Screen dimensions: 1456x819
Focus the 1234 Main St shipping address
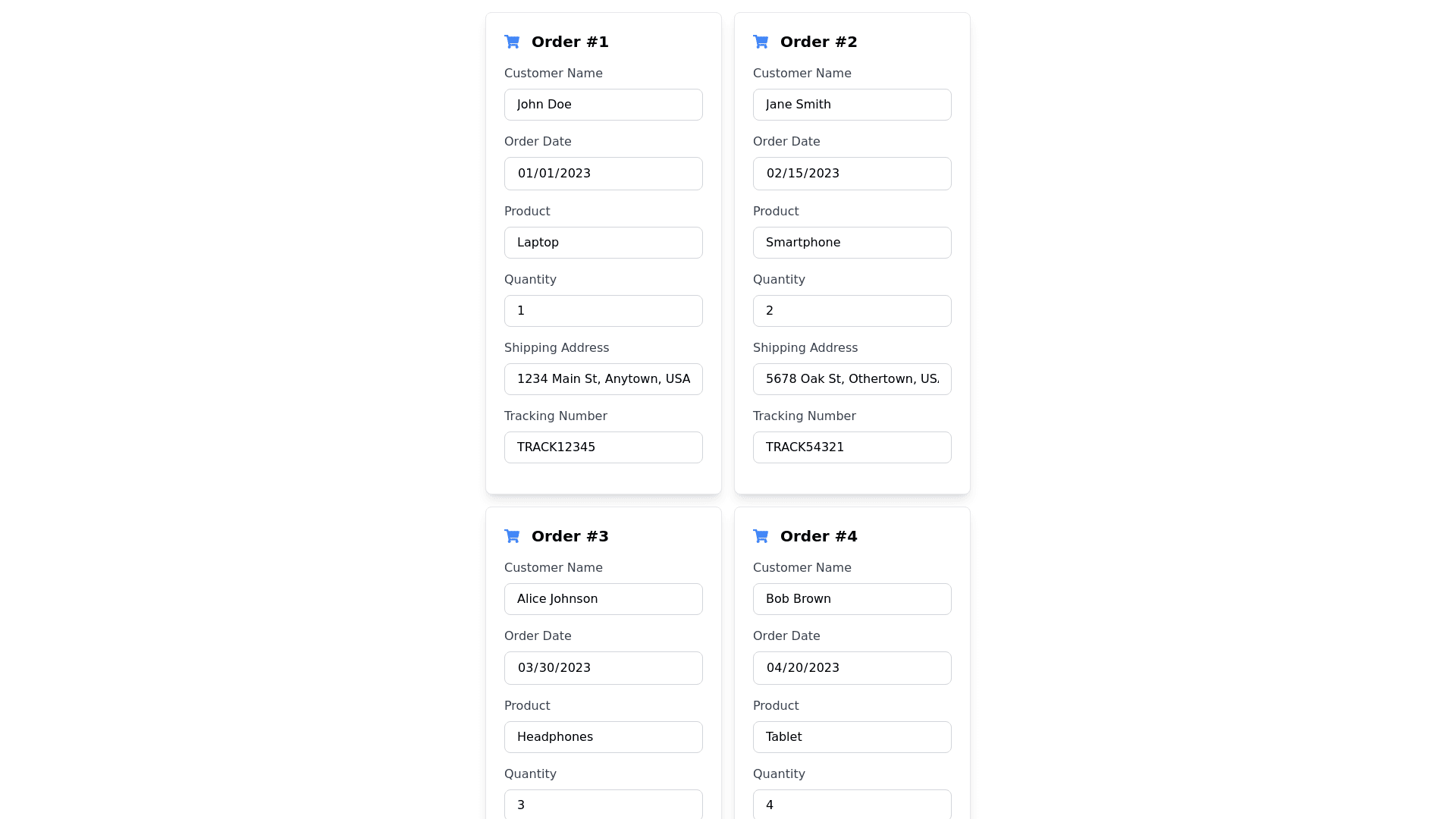[x=603, y=379]
